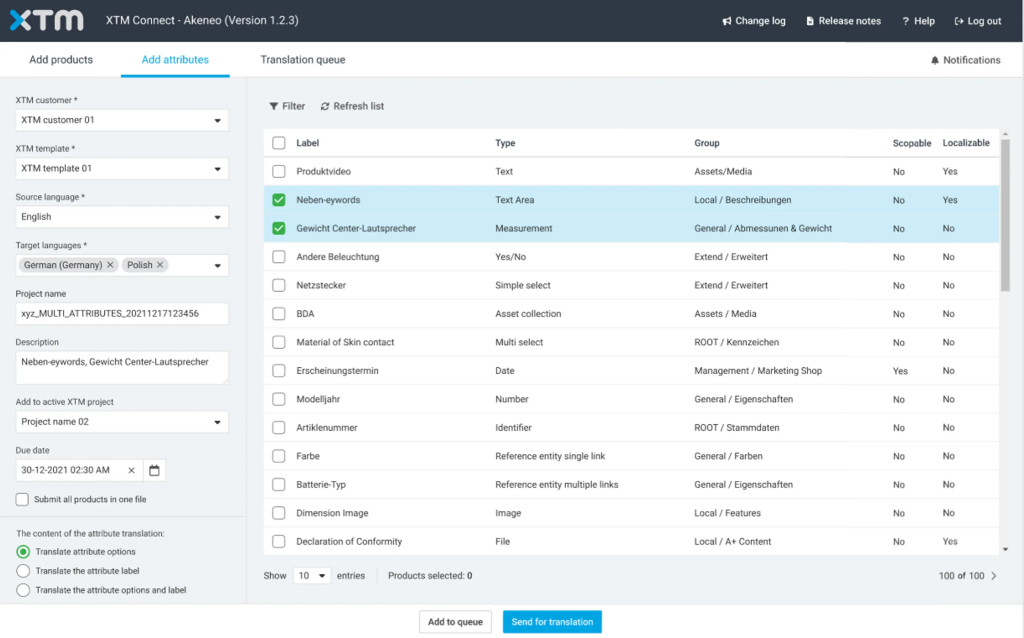Open the Change log
1024x638 pixels.
[x=754, y=21]
